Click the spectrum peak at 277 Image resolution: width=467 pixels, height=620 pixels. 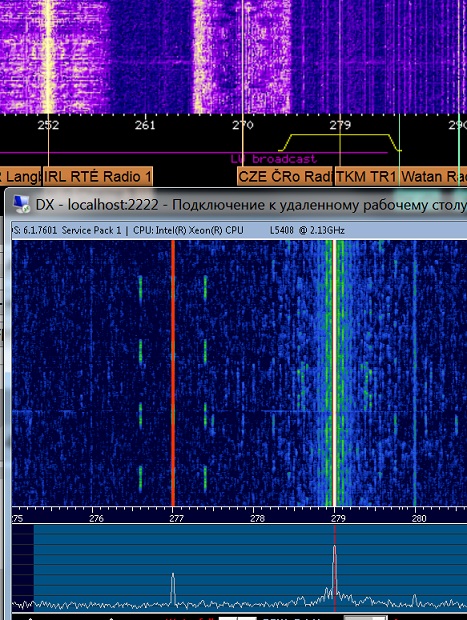173,588
